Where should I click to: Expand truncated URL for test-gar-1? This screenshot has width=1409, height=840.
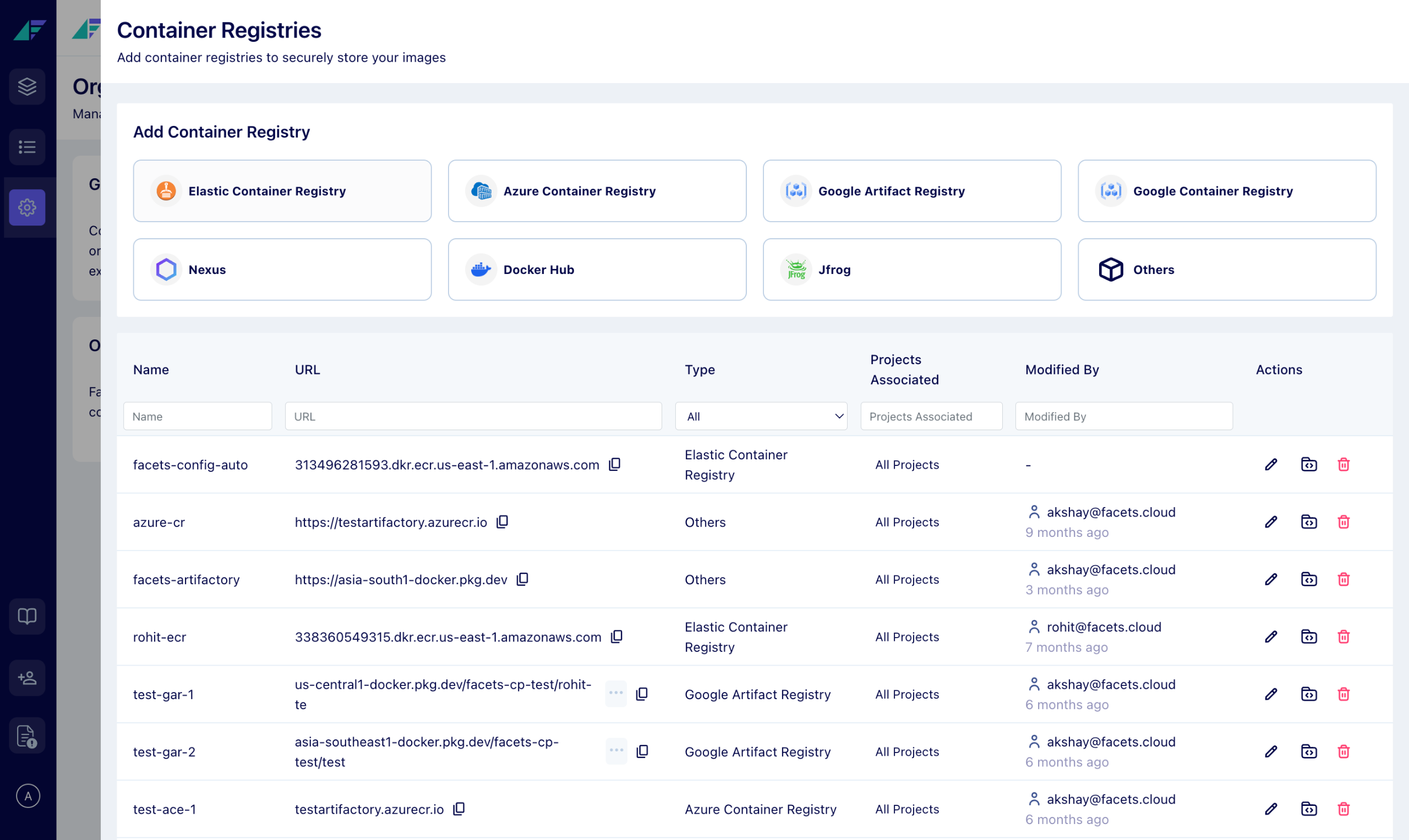(616, 693)
